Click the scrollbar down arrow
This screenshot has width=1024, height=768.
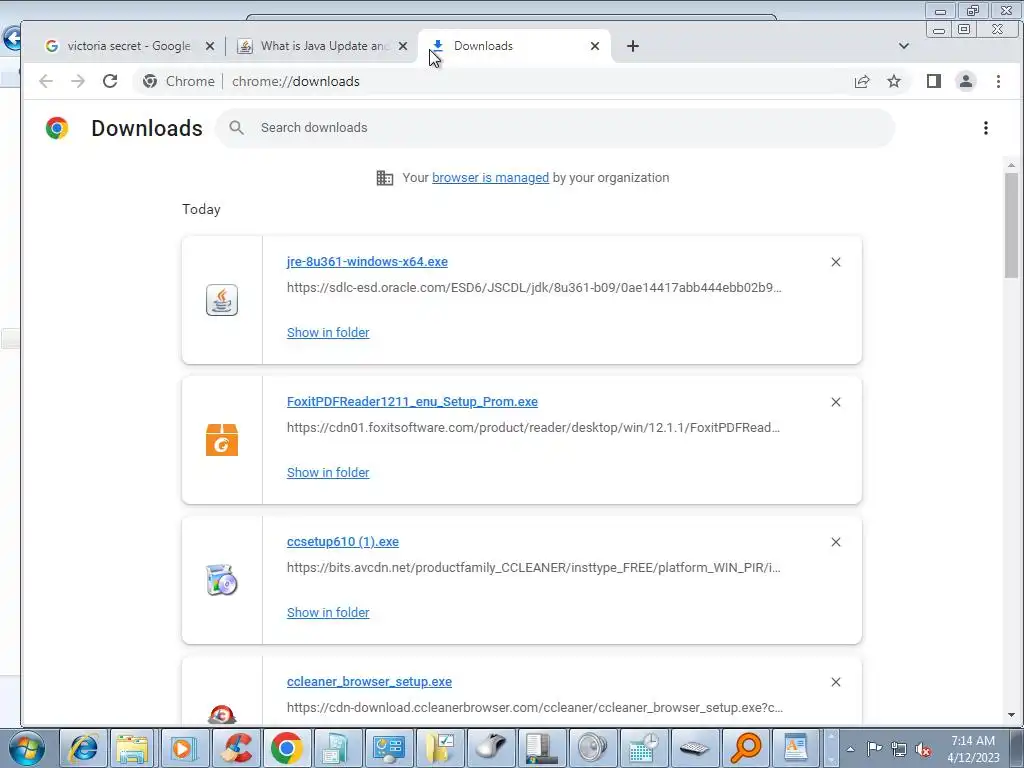(1012, 715)
